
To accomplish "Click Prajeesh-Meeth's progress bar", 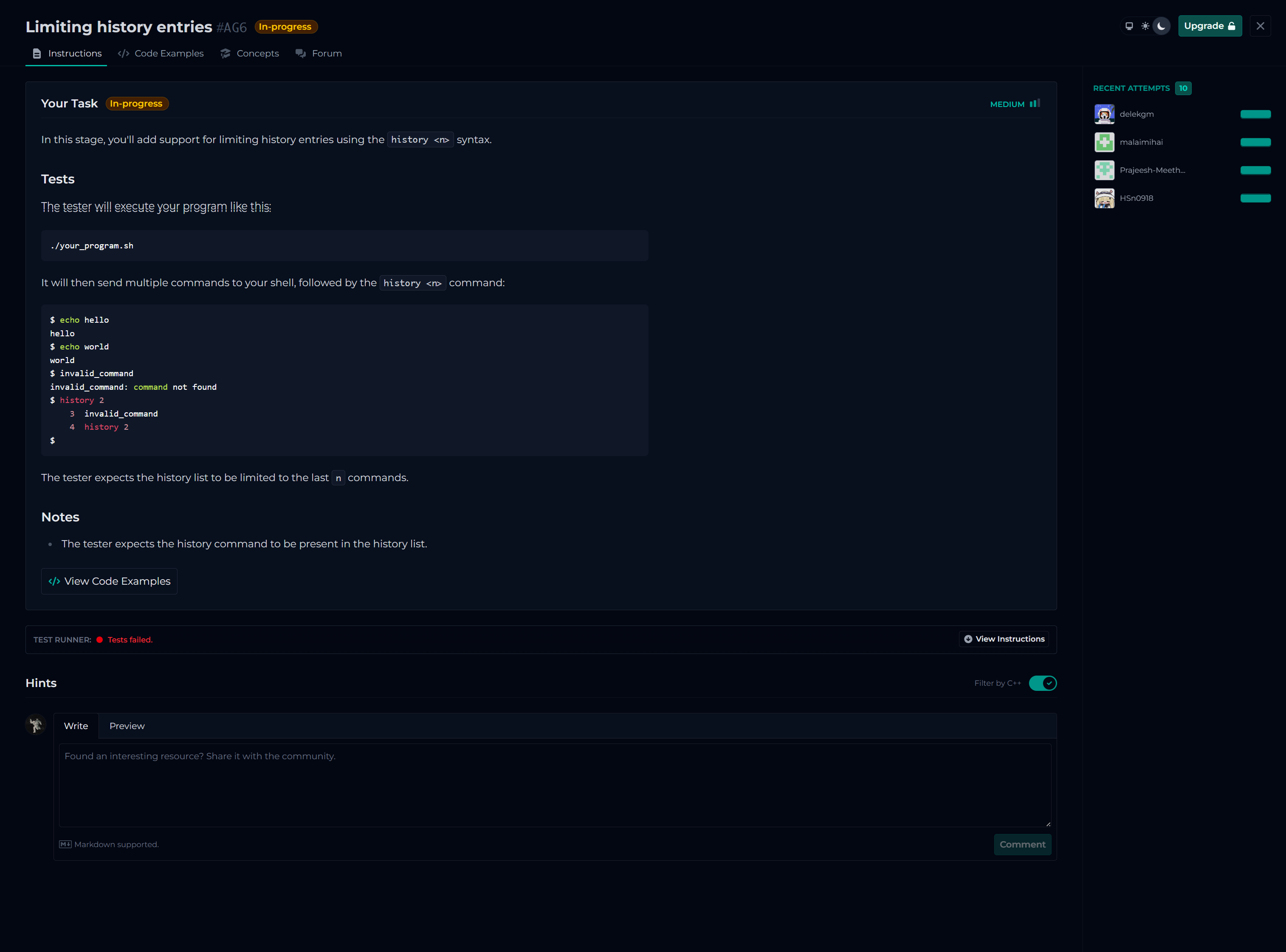I will (1255, 170).
